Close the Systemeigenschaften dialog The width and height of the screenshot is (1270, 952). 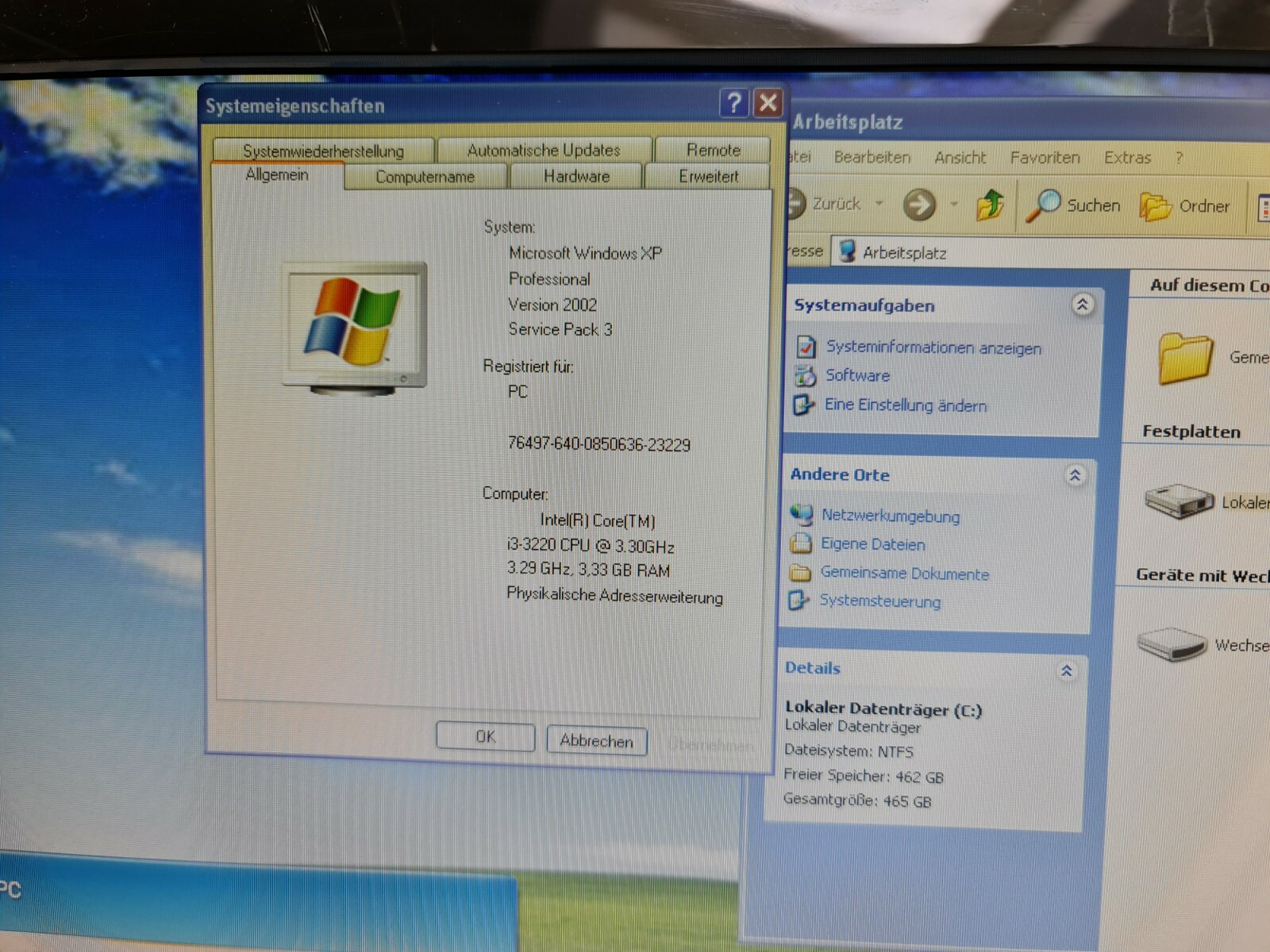pyautogui.click(x=768, y=103)
